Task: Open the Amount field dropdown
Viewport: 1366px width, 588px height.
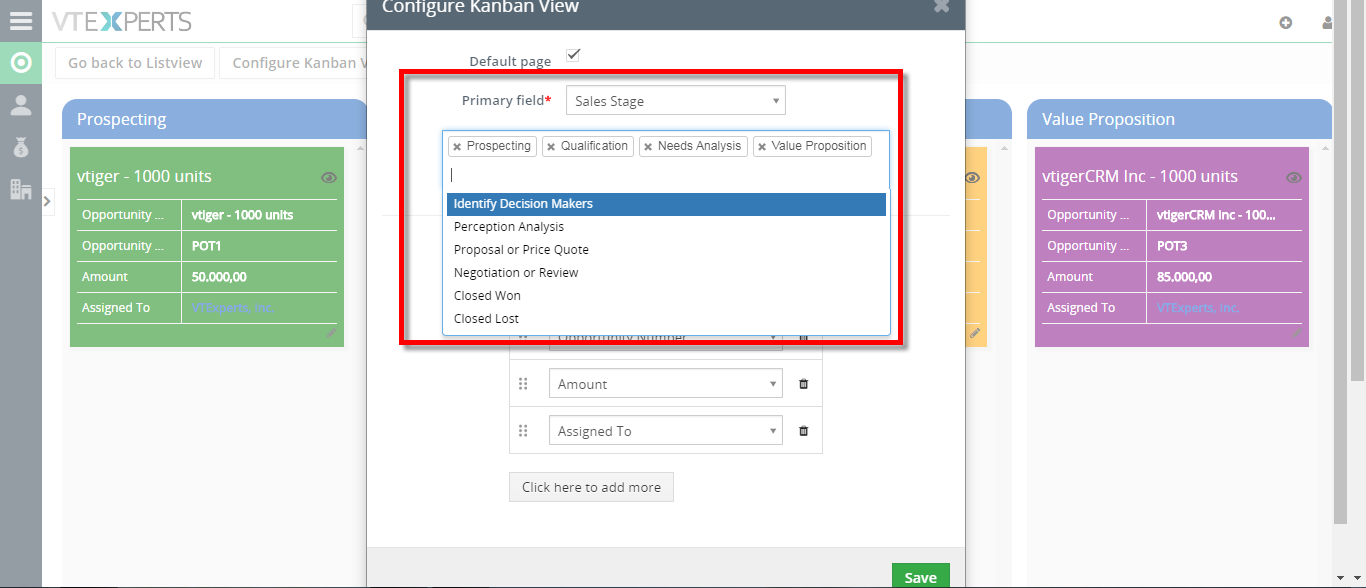Action: point(666,384)
